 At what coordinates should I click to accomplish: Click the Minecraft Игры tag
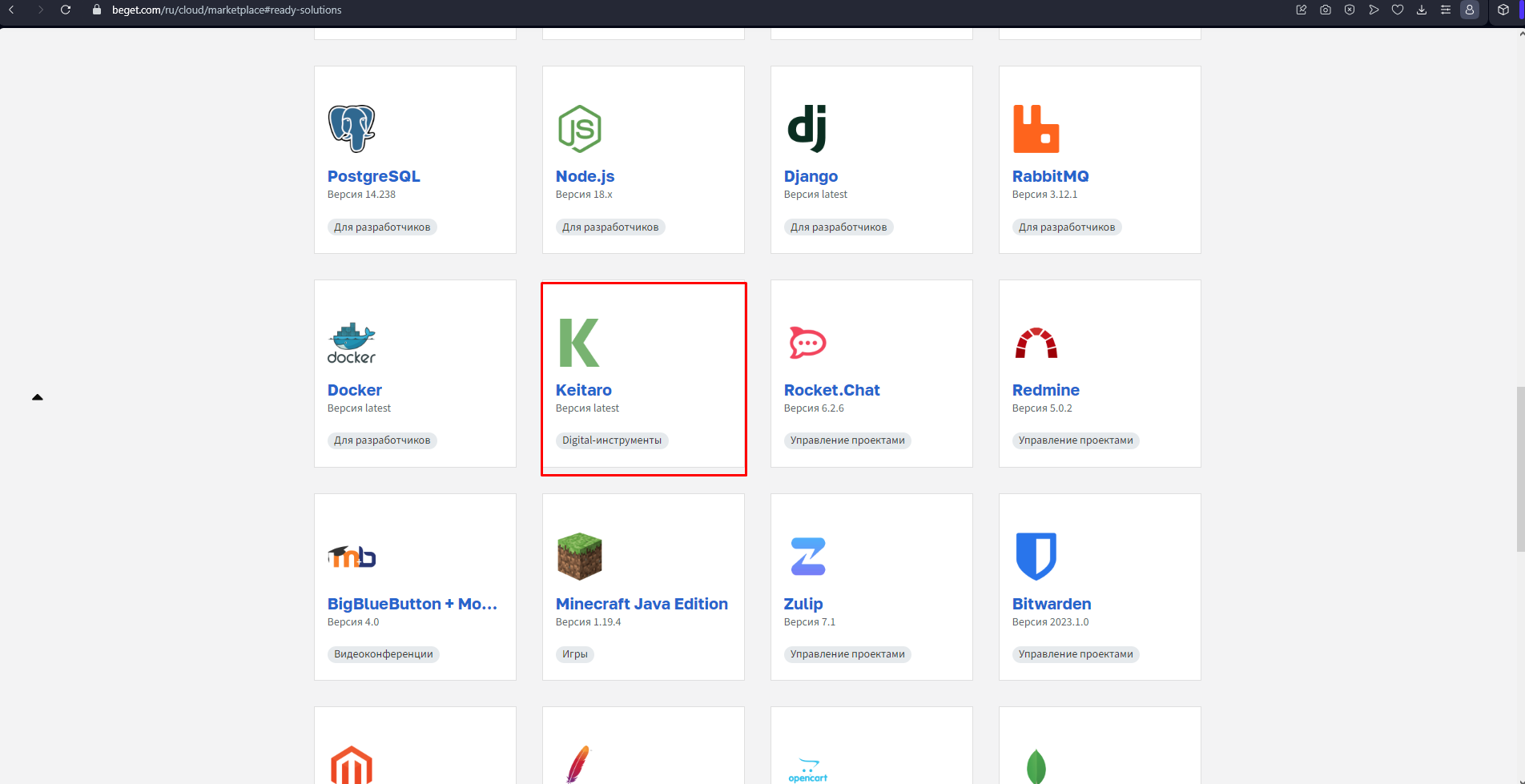(575, 654)
